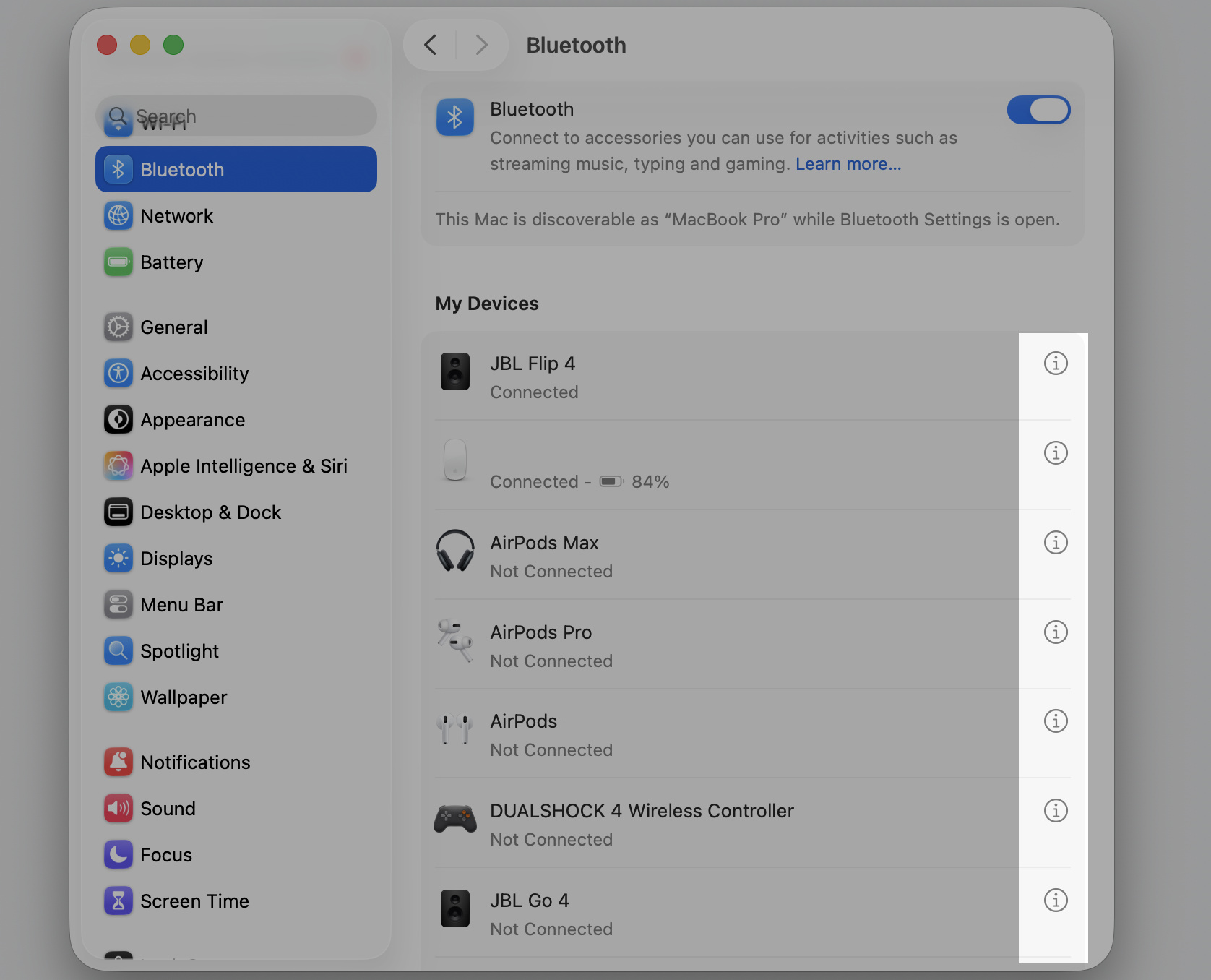Open Battery settings in sidebar
Screen dimensions: 1211x980
(x=236, y=262)
